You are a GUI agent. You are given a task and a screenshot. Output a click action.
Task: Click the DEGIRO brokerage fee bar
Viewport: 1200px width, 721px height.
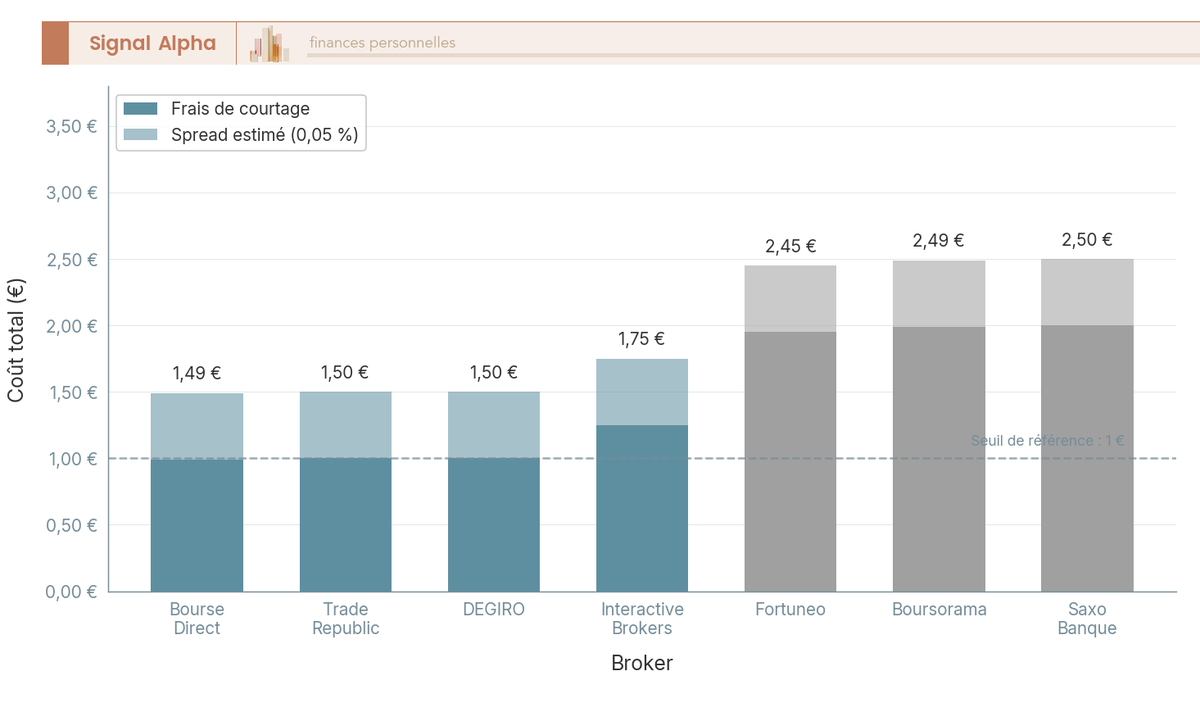pyautogui.click(x=494, y=525)
